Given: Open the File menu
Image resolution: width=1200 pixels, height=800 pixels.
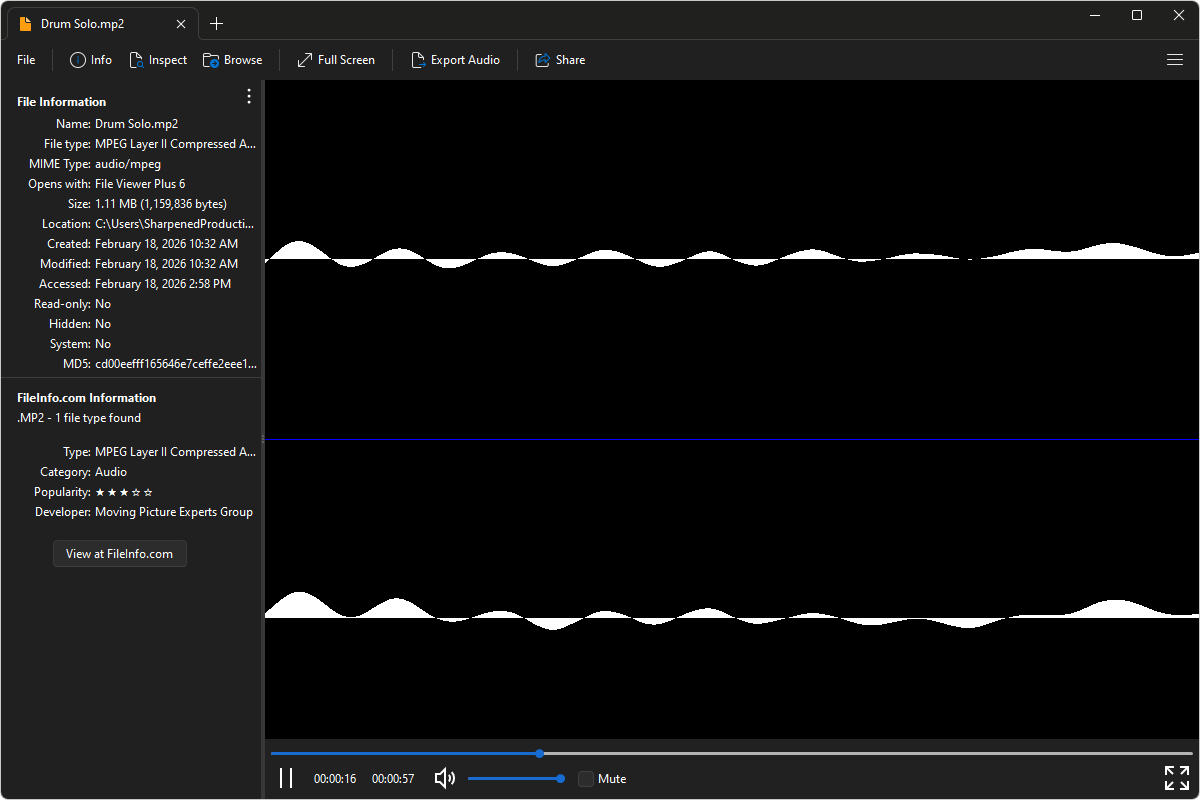Looking at the screenshot, I should pyautogui.click(x=26, y=60).
